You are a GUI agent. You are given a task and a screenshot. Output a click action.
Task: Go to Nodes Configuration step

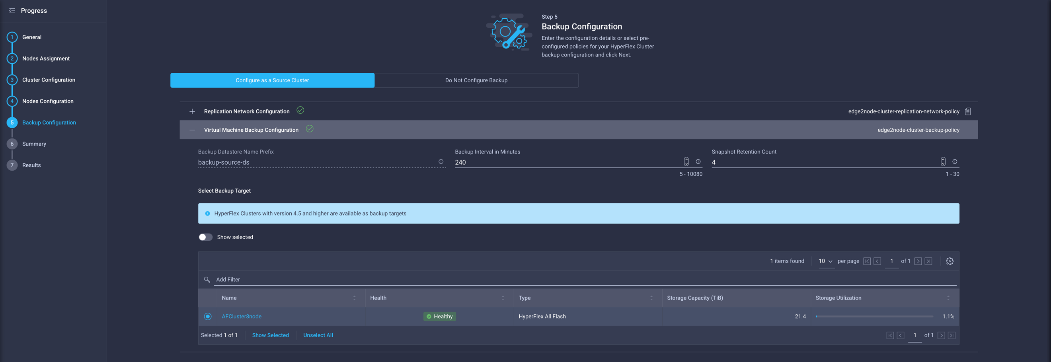(48, 101)
